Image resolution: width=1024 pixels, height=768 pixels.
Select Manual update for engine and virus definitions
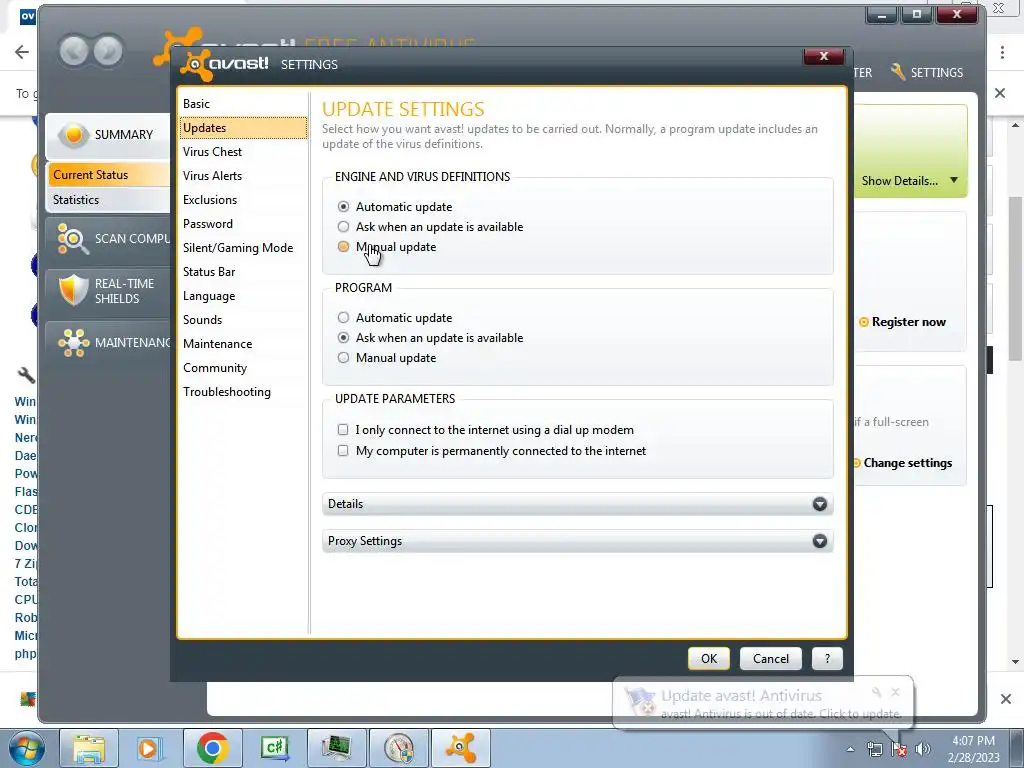pyautogui.click(x=343, y=247)
